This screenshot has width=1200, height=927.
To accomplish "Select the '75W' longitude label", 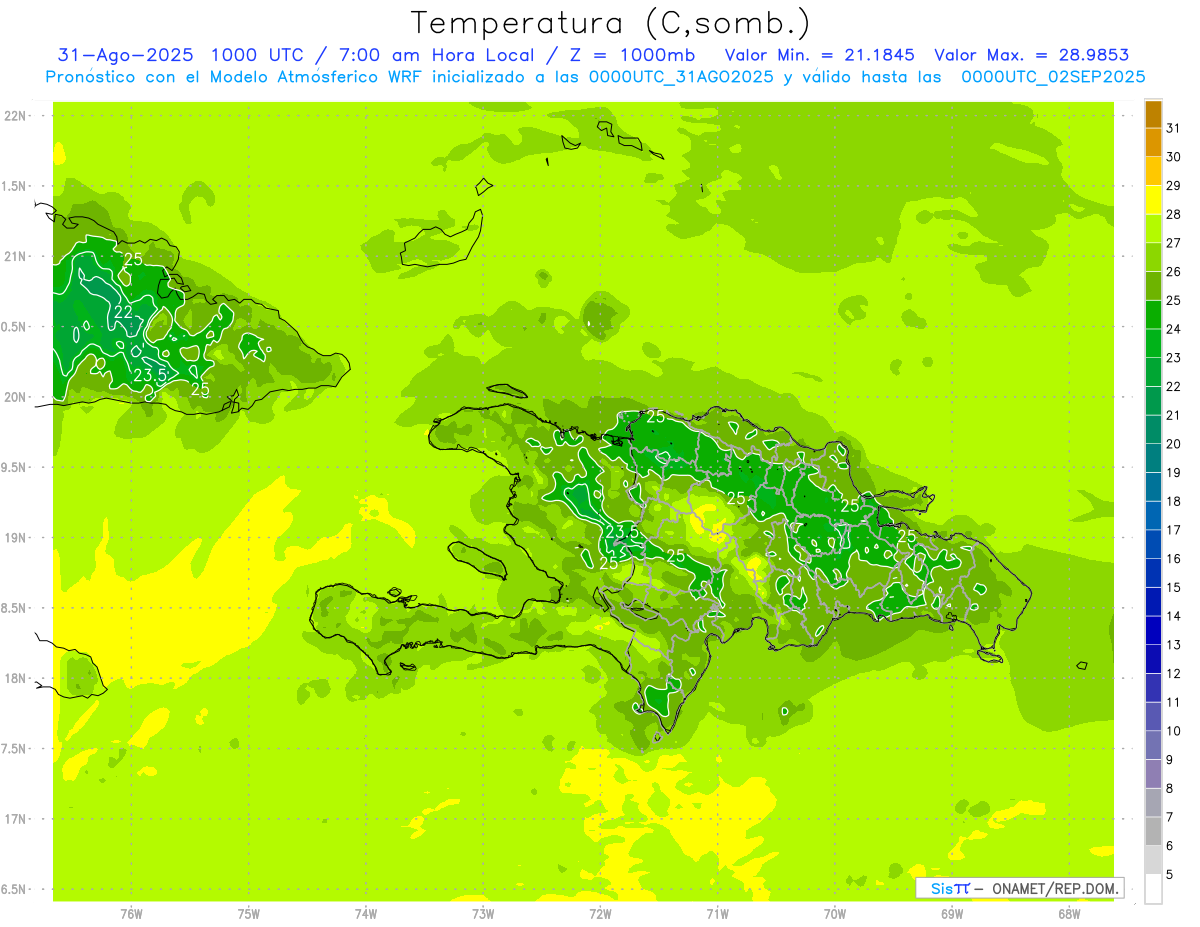I will [x=249, y=913].
